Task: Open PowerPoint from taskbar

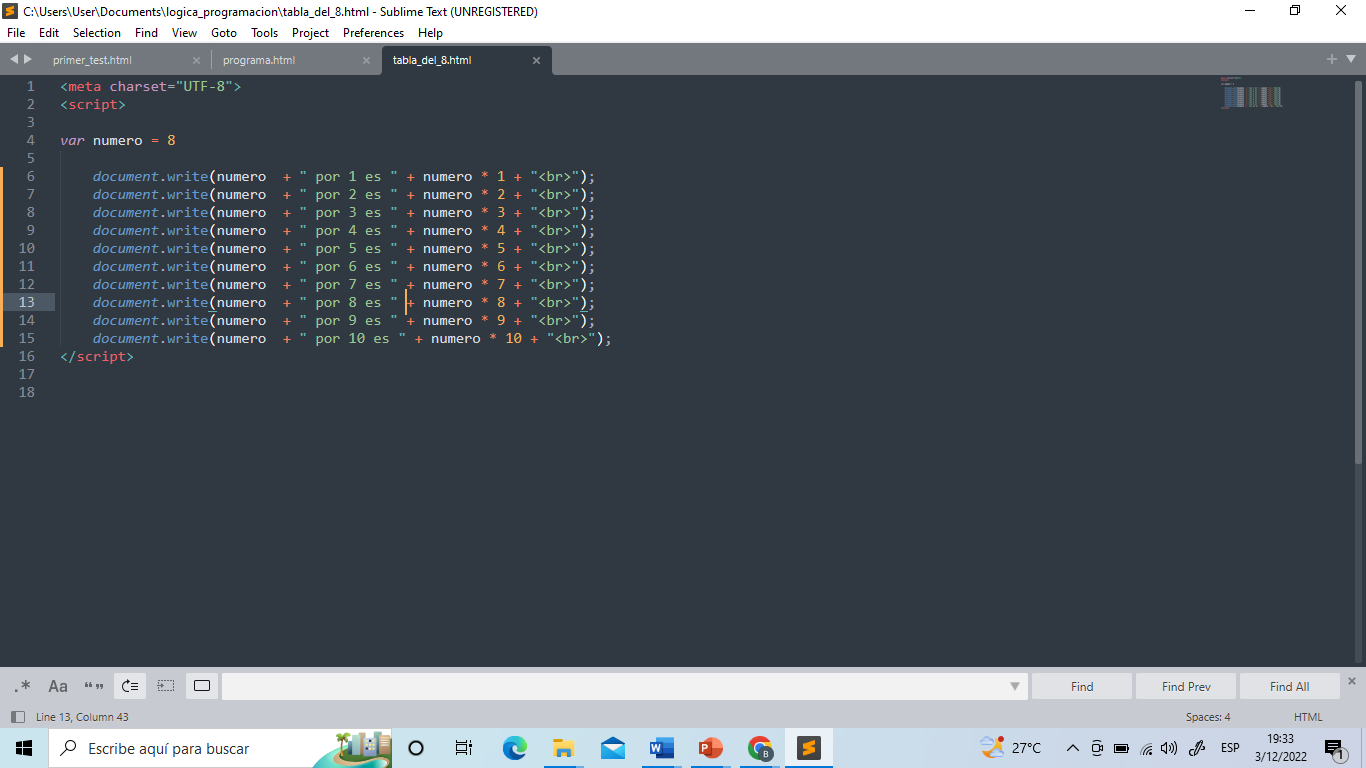Action: (x=710, y=748)
